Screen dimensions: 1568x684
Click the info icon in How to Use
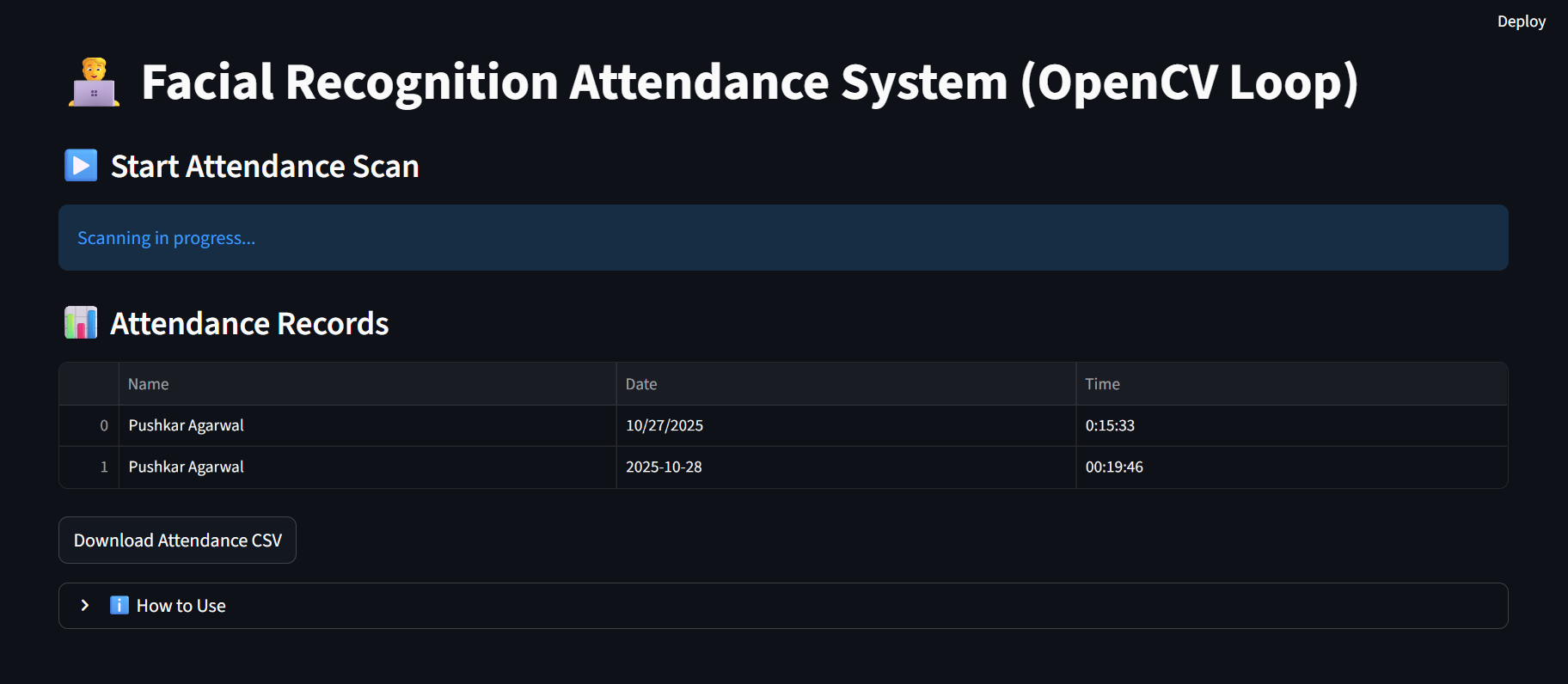pos(119,606)
